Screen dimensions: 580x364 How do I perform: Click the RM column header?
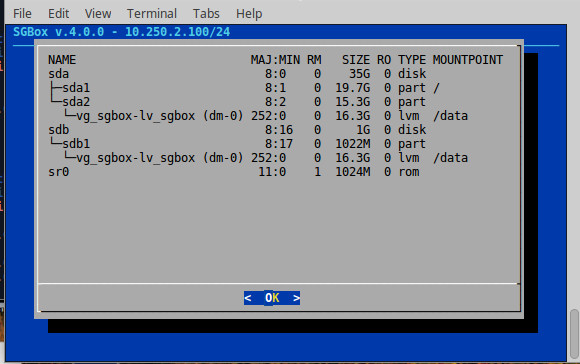tap(314, 60)
